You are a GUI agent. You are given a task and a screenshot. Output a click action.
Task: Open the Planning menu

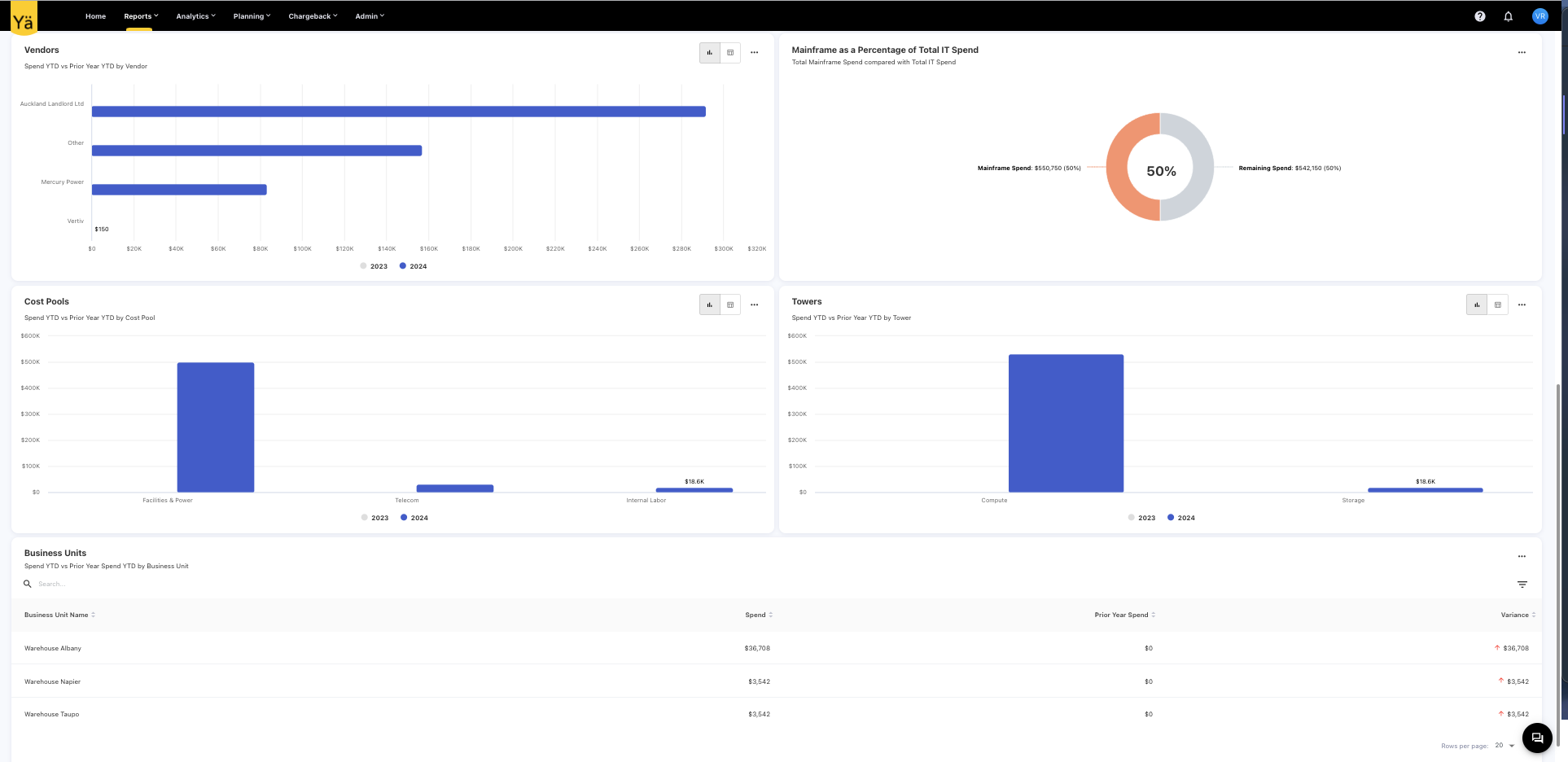click(x=252, y=16)
